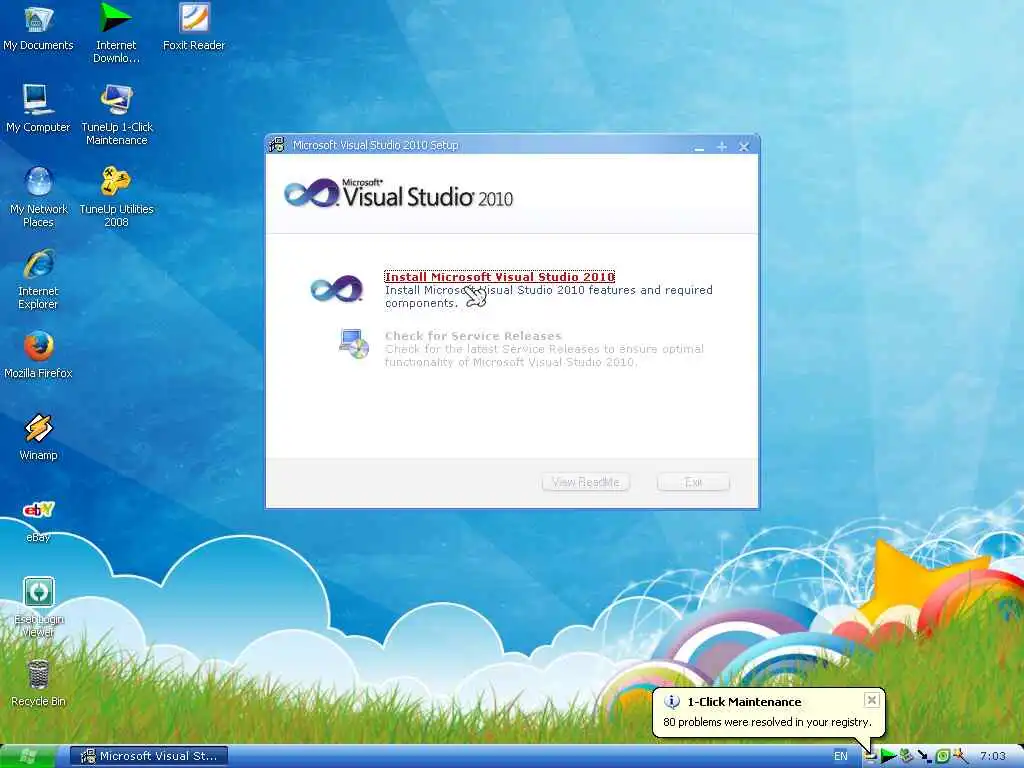Image resolution: width=1024 pixels, height=768 pixels.
Task: Click the eBay desktop shortcut
Action: click(38, 520)
